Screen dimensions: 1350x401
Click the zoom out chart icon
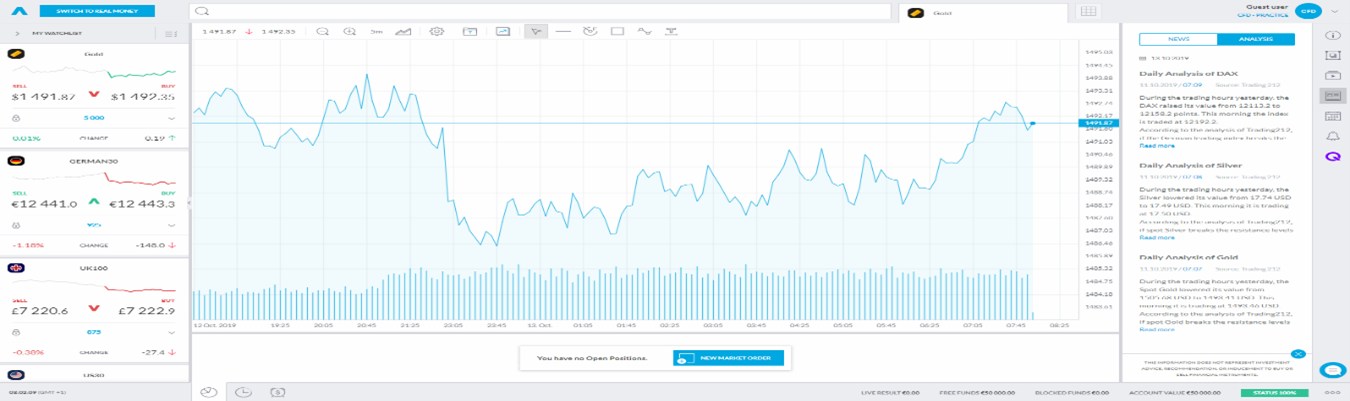click(322, 31)
